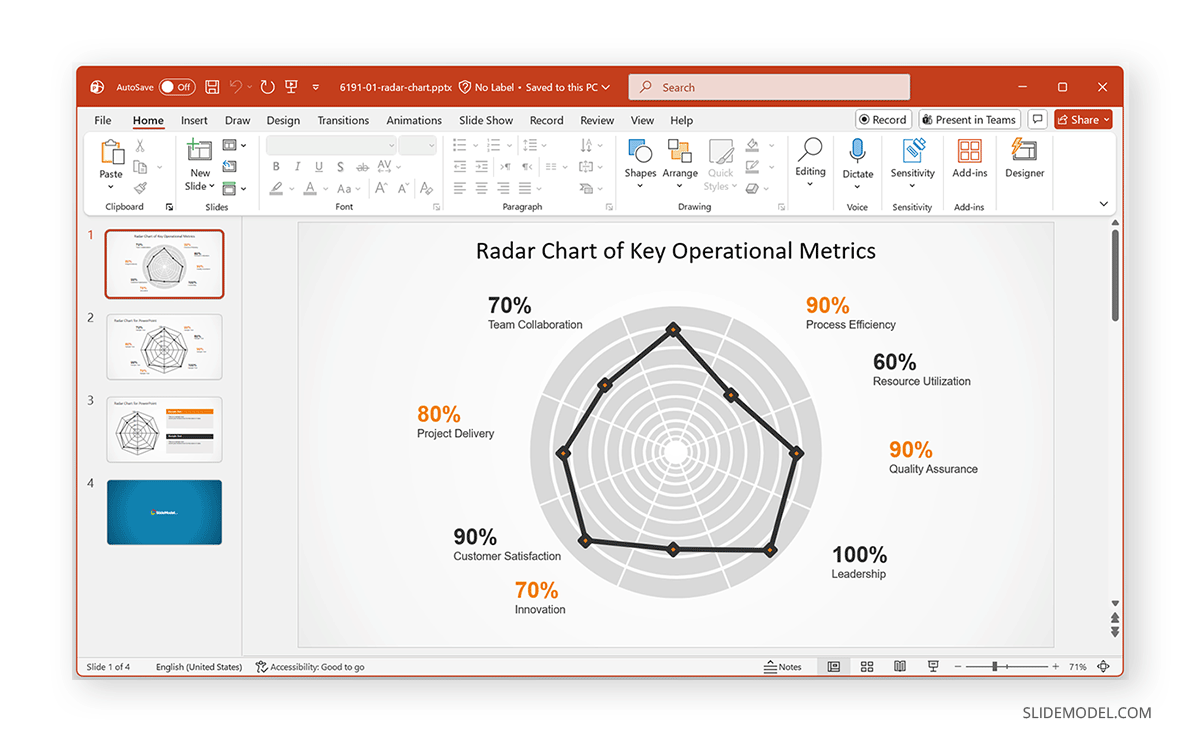Select the Format Painter icon

click(x=143, y=185)
